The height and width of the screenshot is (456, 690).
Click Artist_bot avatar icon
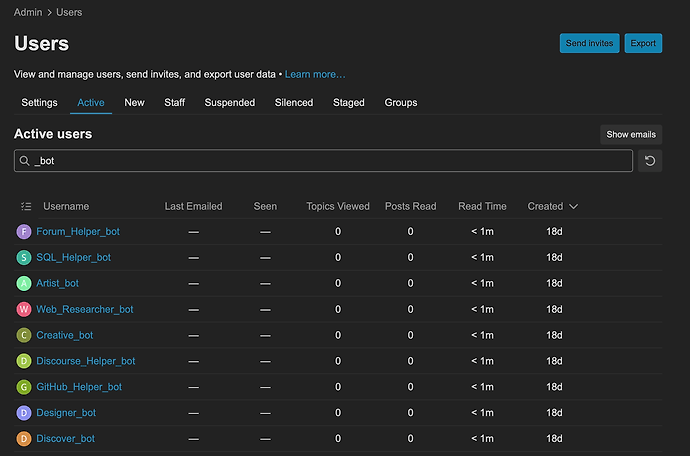click(24, 283)
